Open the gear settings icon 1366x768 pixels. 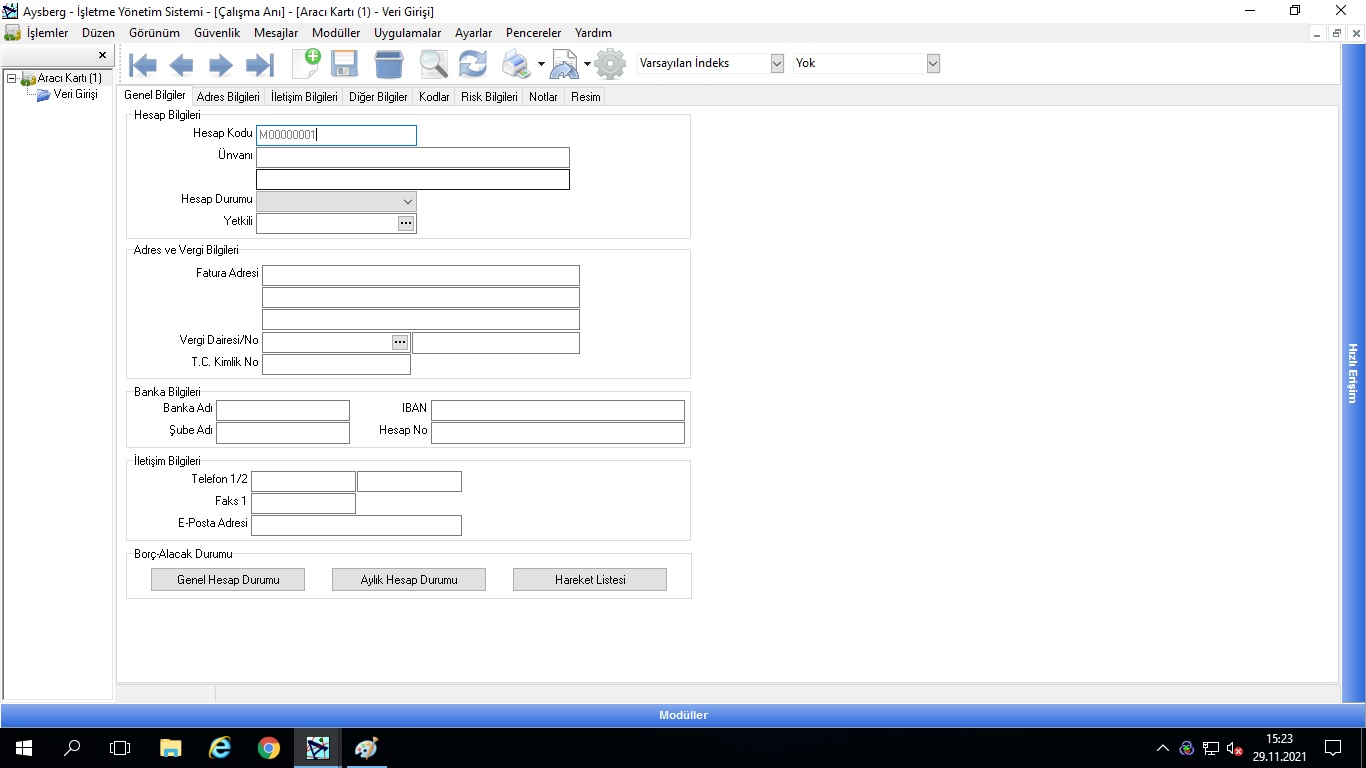point(610,64)
